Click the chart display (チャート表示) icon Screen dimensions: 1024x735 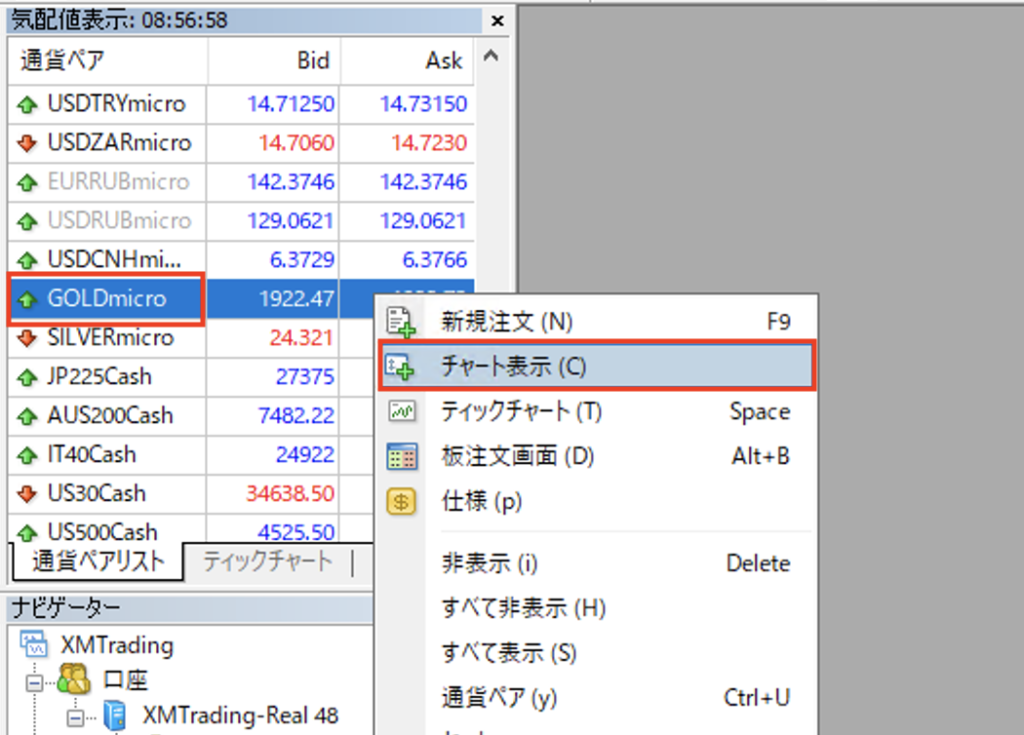[x=400, y=367]
